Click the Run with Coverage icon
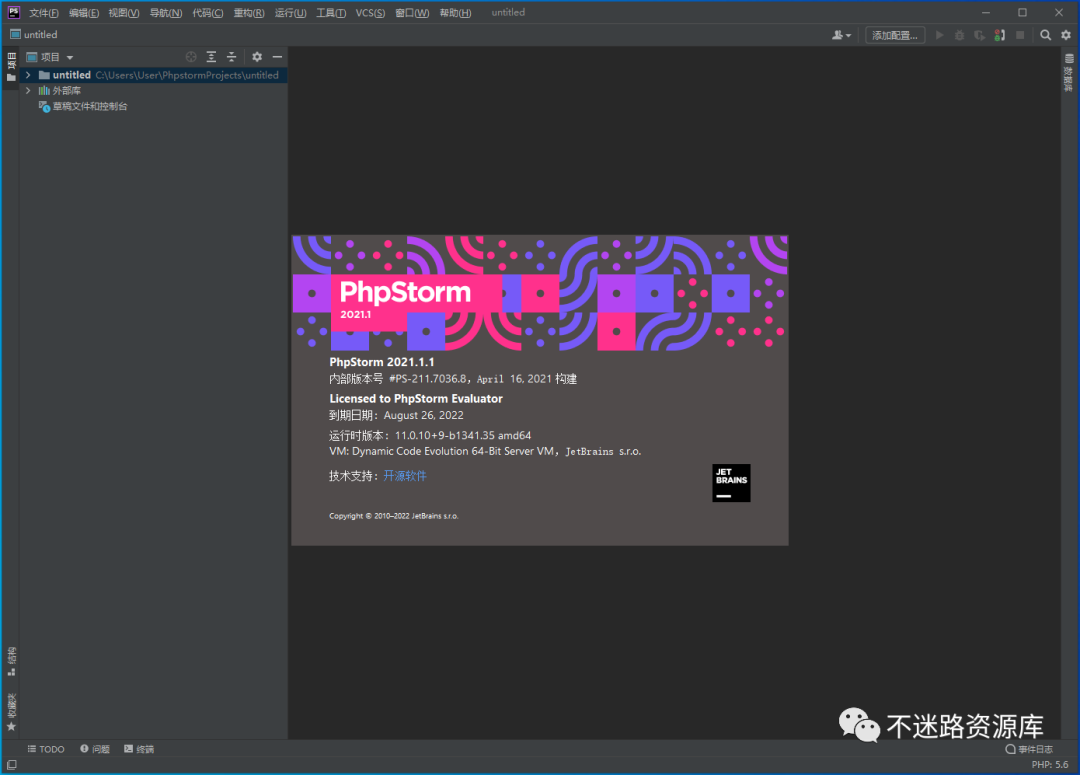 coord(979,35)
